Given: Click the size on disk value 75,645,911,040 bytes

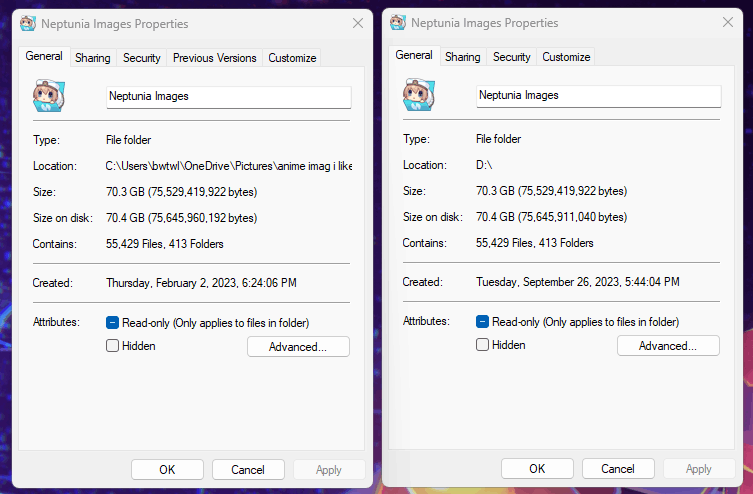Looking at the screenshot, I should coord(551,217).
